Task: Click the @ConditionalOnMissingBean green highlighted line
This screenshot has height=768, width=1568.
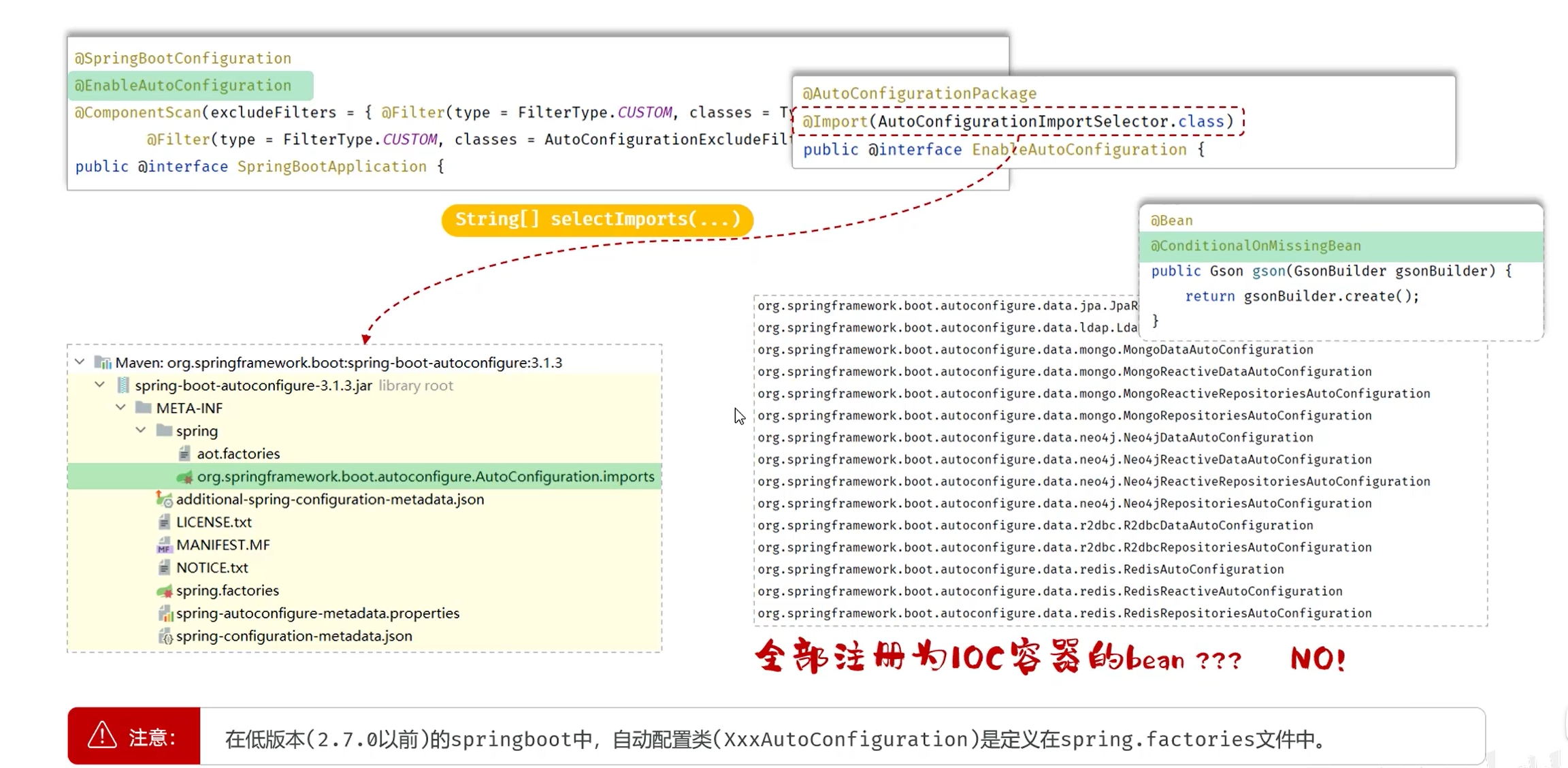Action: (x=1341, y=246)
